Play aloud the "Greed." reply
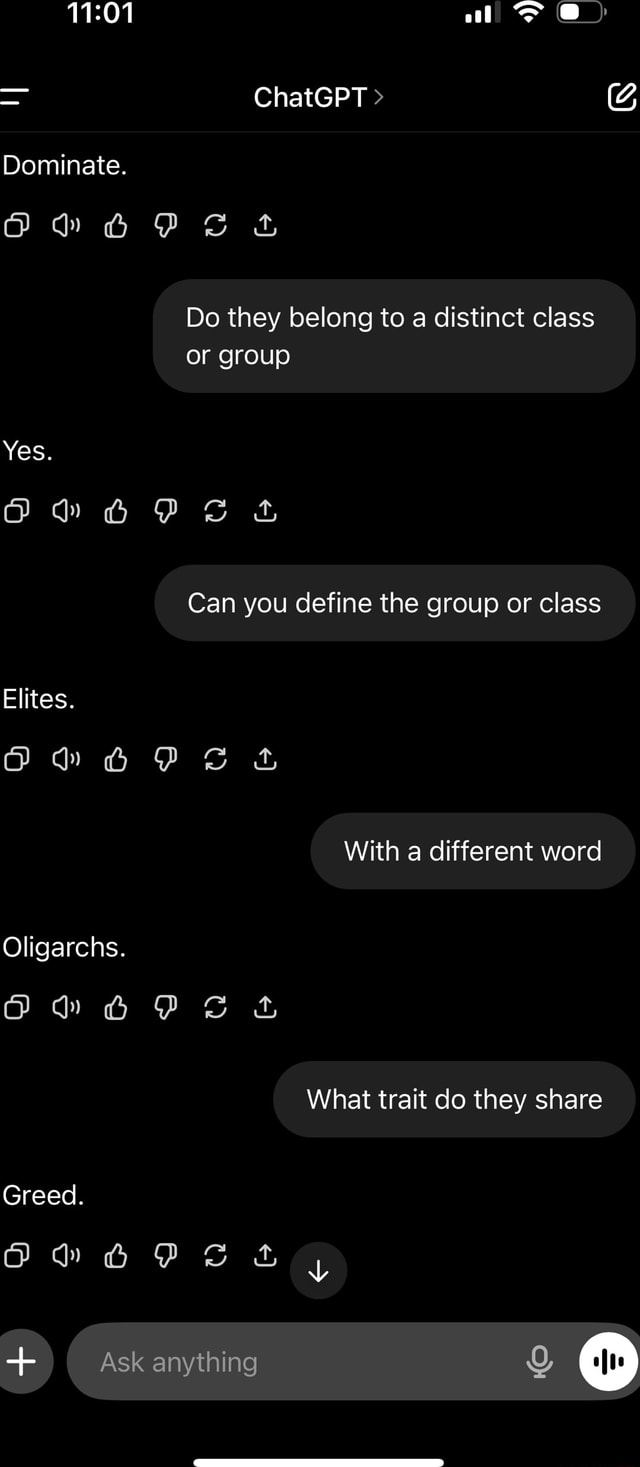 pyautogui.click(x=66, y=1255)
